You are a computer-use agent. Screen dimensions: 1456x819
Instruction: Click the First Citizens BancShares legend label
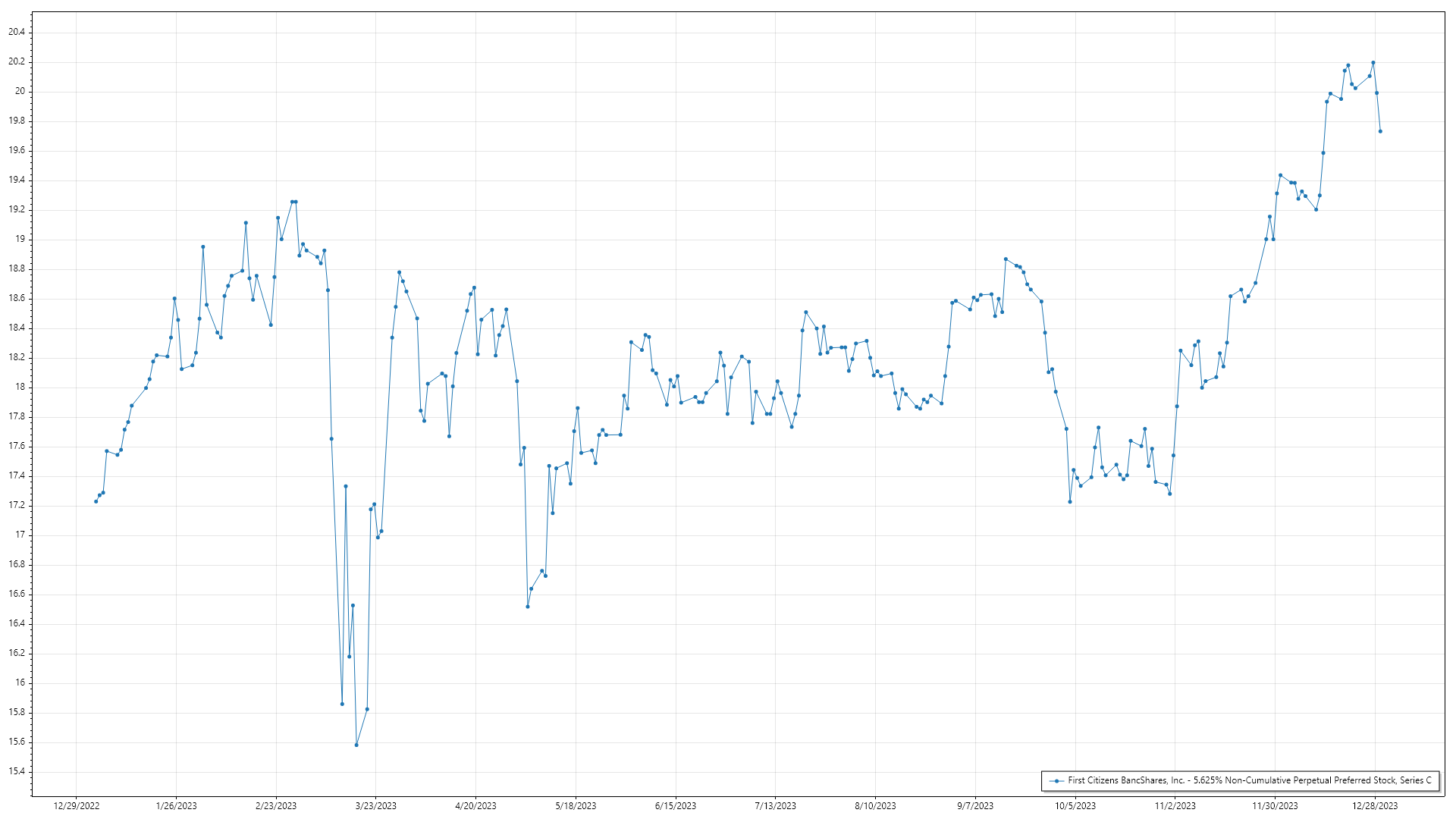coord(1249,780)
